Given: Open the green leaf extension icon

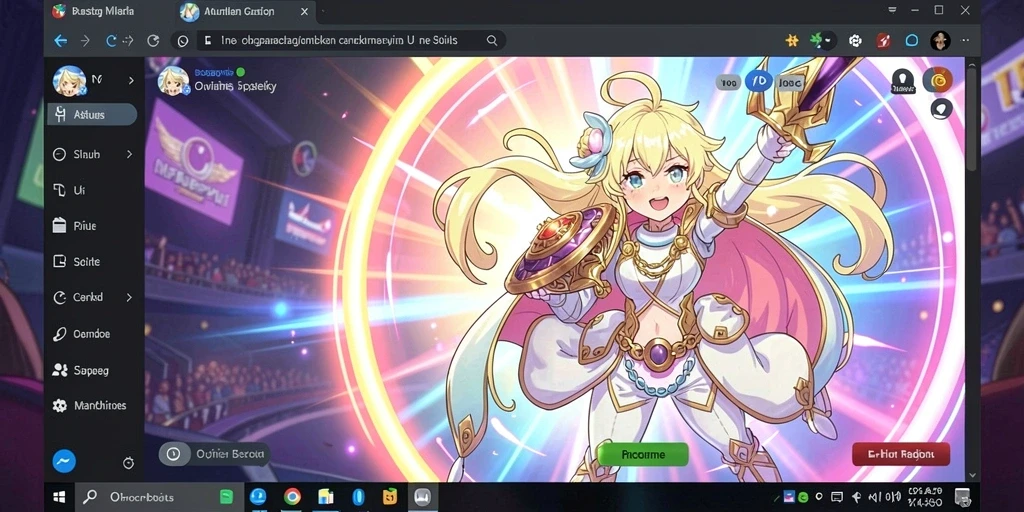Looking at the screenshot, I should (x=816, y=40).
